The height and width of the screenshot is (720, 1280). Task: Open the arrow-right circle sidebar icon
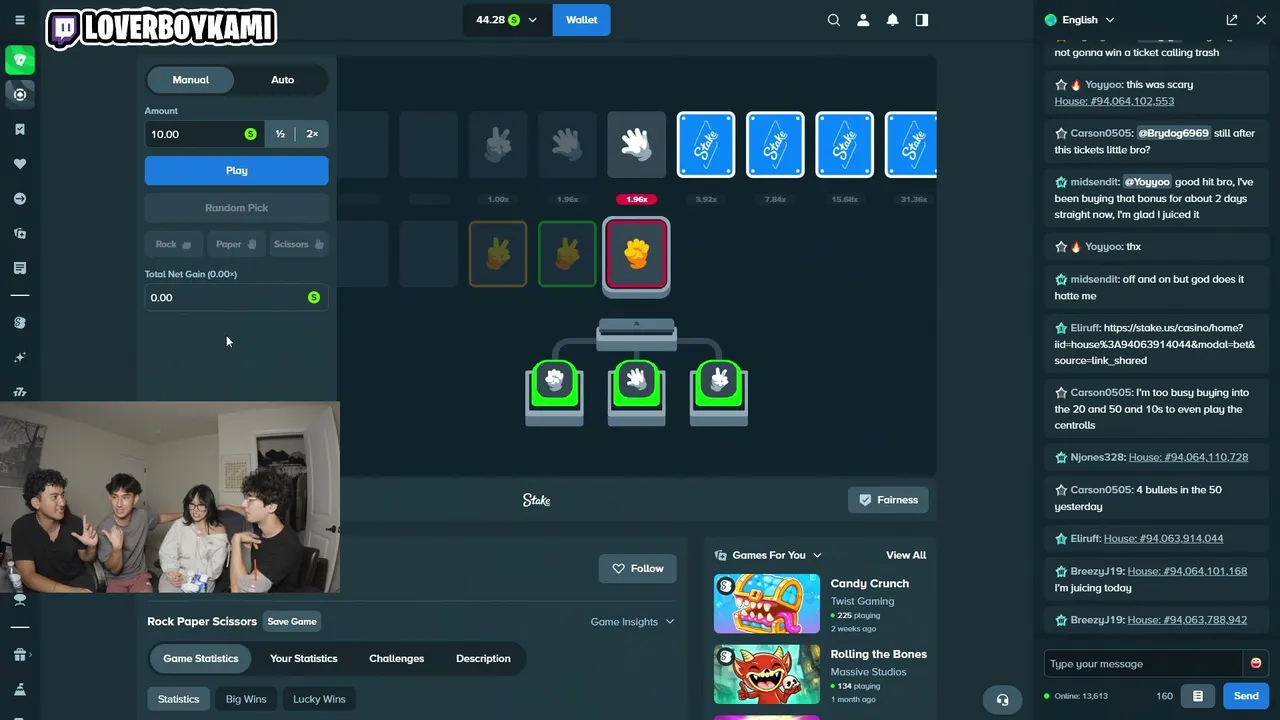coord(20,199)
